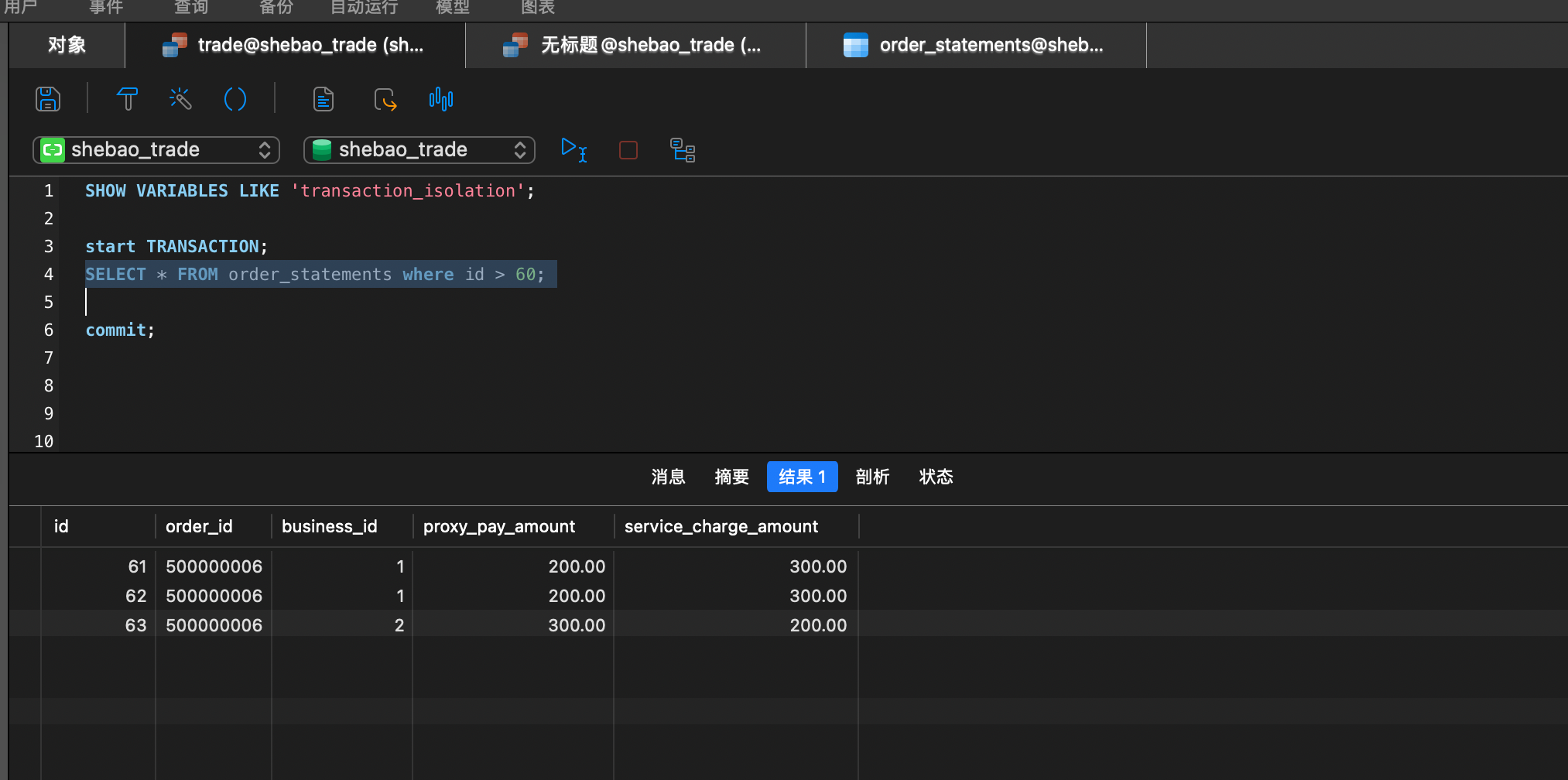Select the cell with id 61
This screenshot has width=1568, height=780.
coord(98,566)
